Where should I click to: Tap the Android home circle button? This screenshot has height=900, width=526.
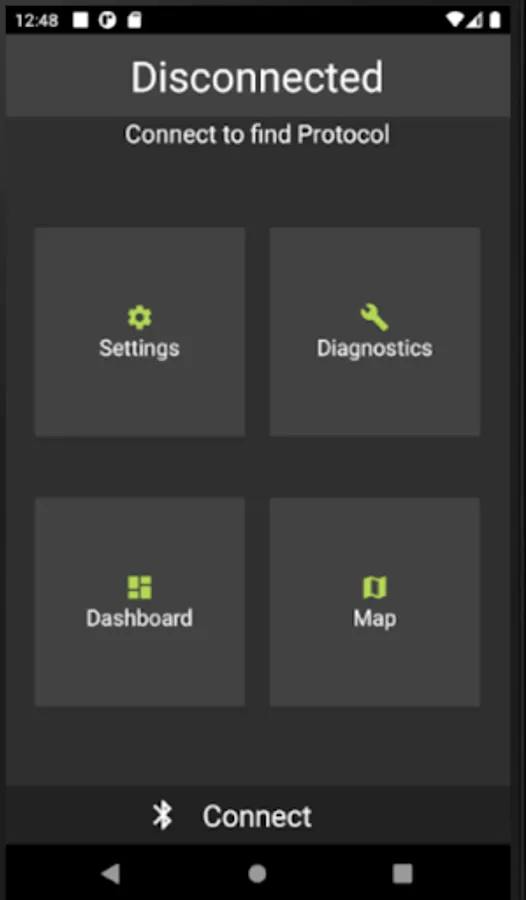tap(257, 874)
